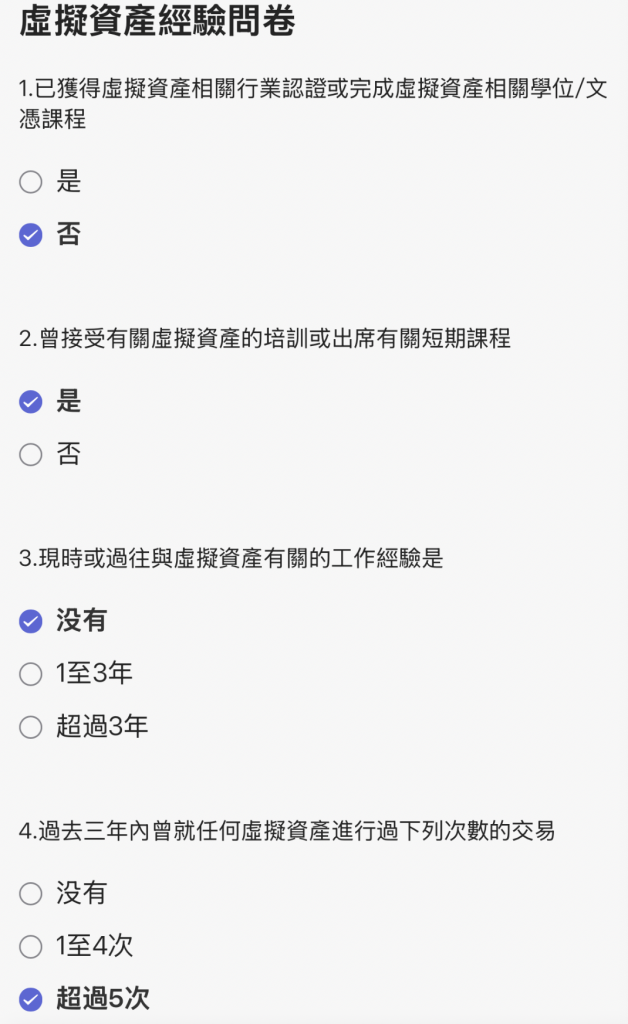Click checked 否 radio under question 1
Screen dimensions: 628x1024
[x=31, y=235]
